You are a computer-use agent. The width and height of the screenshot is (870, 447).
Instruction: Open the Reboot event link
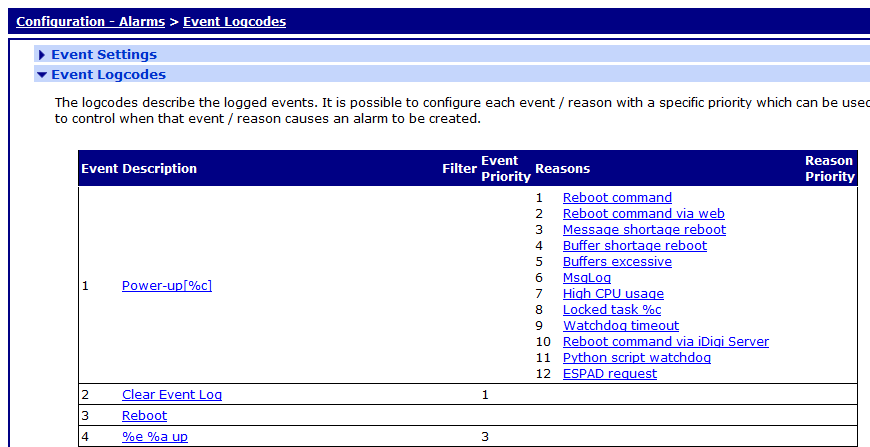pyautogui.click(x=144, y=416)
